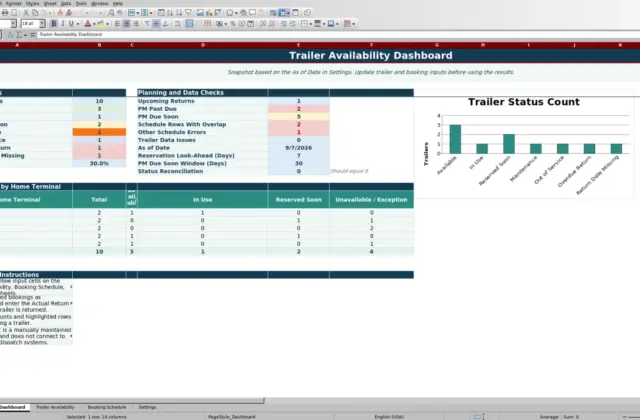The width and height of the screenshot is (640, 420).
Task: Expand the currency format dropdown arrow
Action: pos(225,24)
